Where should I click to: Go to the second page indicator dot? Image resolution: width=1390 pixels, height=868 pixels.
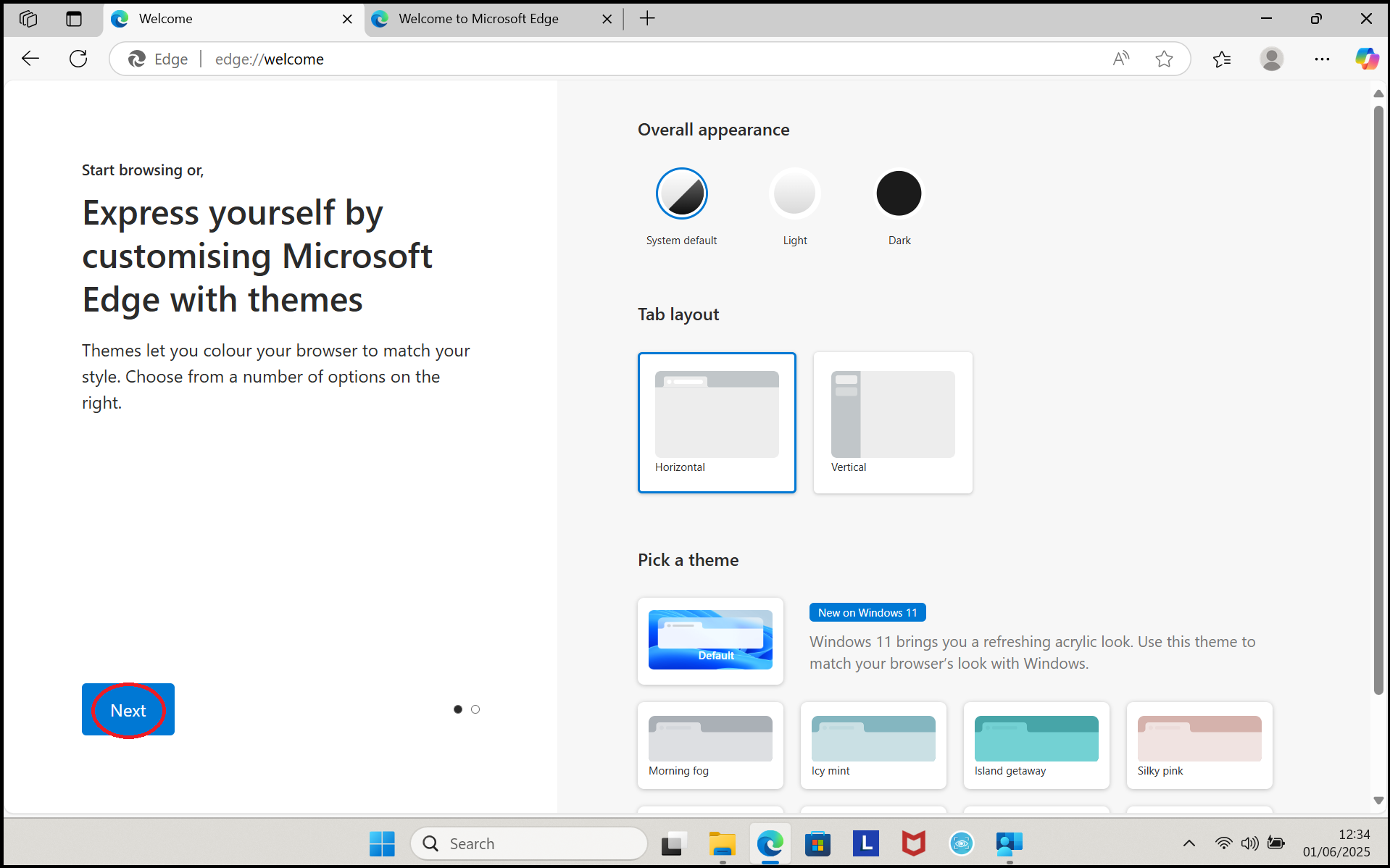click(475, 709)
